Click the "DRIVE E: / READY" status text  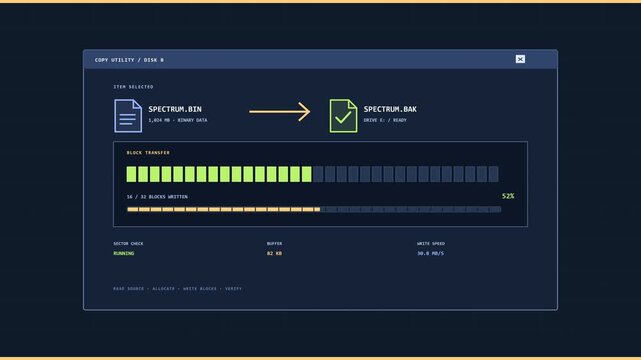coord(385,120)
